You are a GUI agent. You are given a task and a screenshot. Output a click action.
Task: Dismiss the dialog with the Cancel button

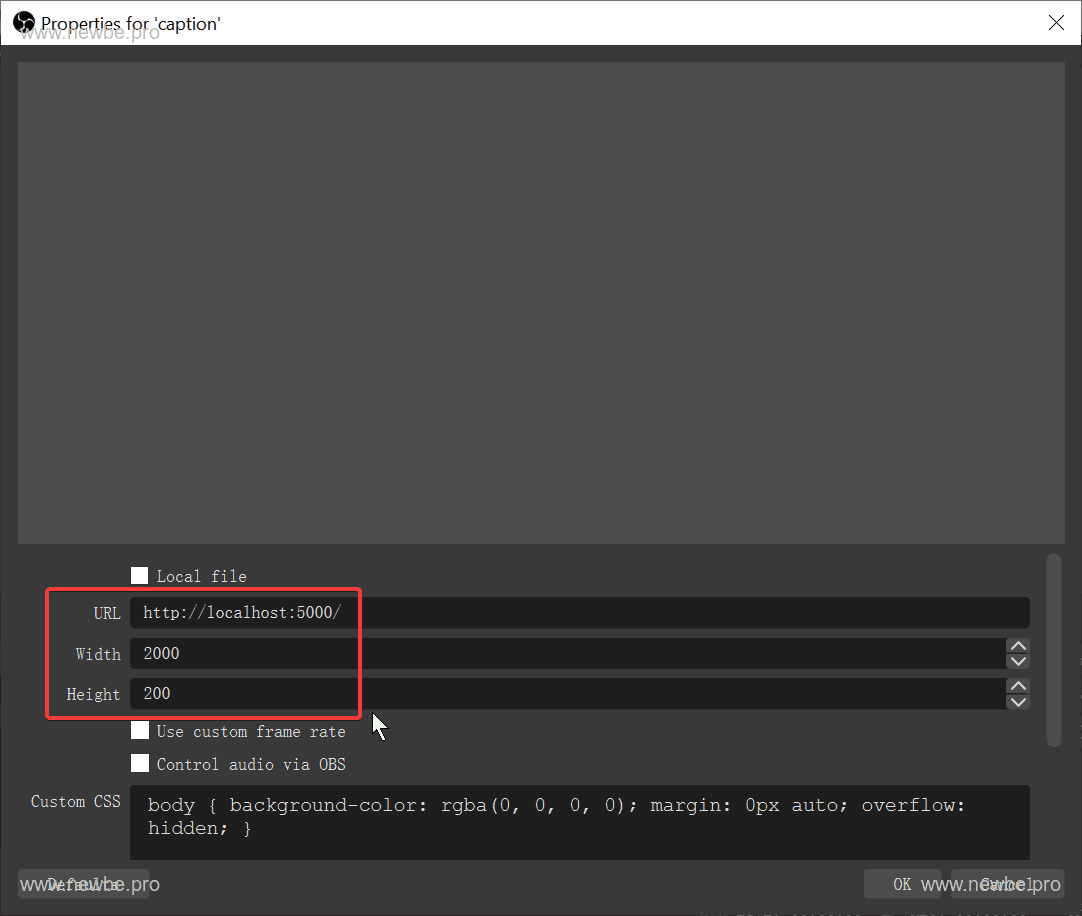click(x=1007, y=884)
